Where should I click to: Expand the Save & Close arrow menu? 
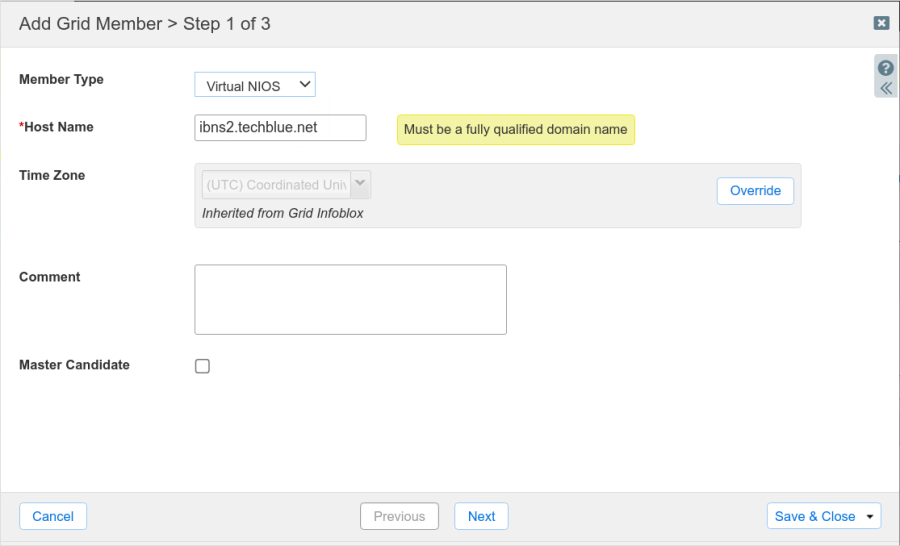(x=870, y=517)
